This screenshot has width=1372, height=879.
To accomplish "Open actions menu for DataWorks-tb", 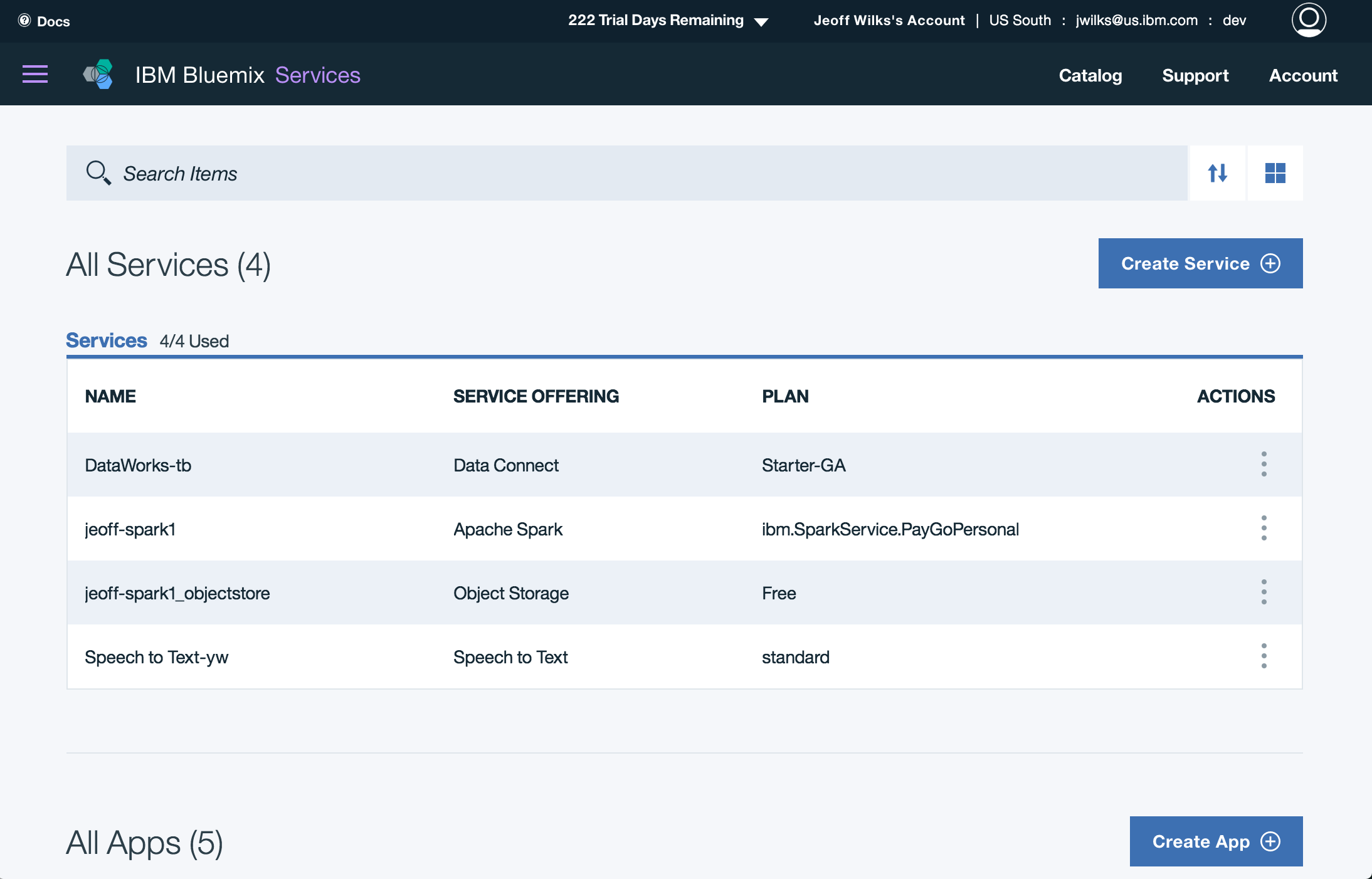I will [1264, 465].
